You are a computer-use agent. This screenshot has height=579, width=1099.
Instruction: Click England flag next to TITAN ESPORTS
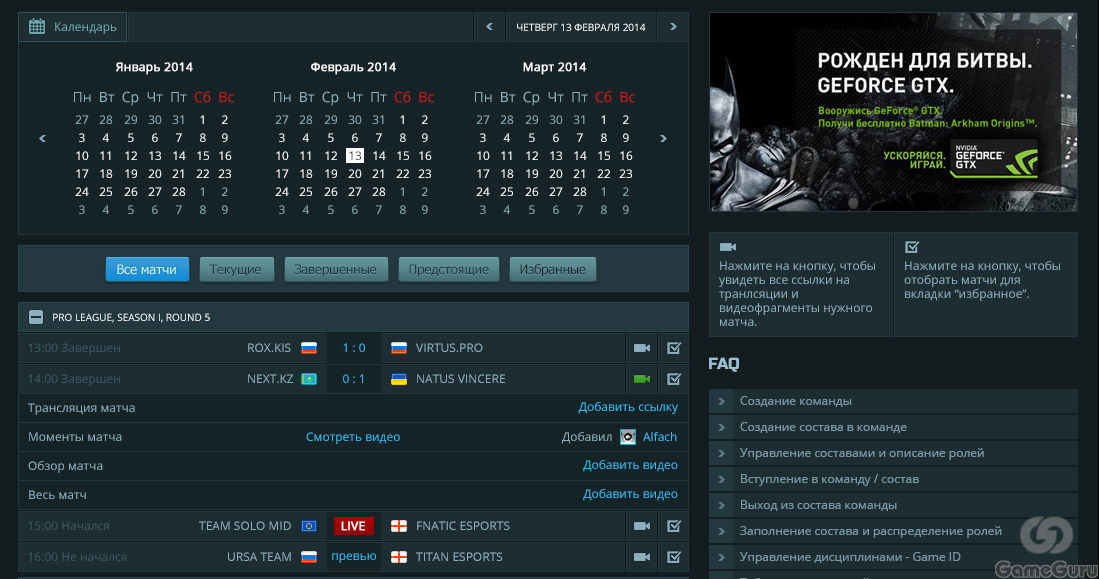399,557
